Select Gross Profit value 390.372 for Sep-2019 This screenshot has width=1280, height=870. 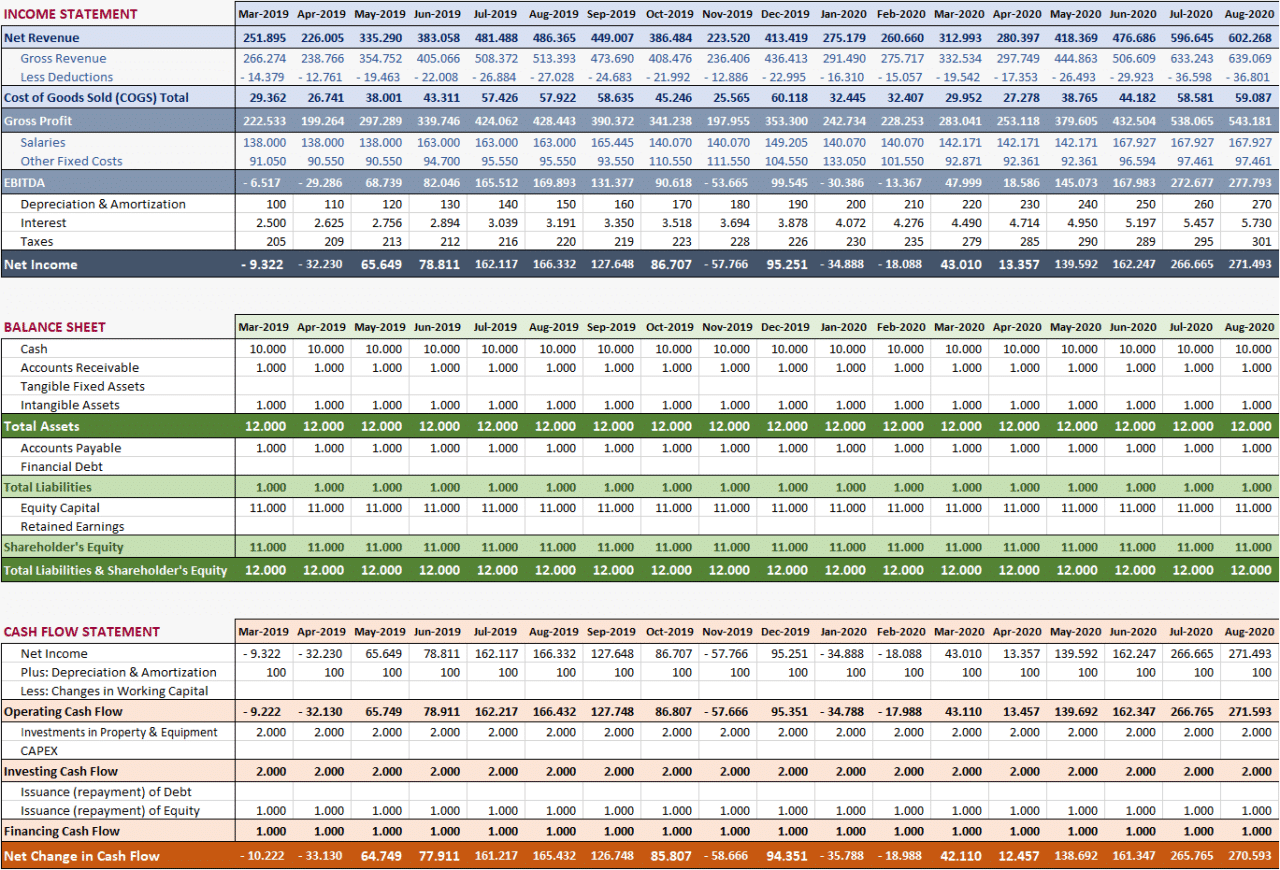coord(612,121)
